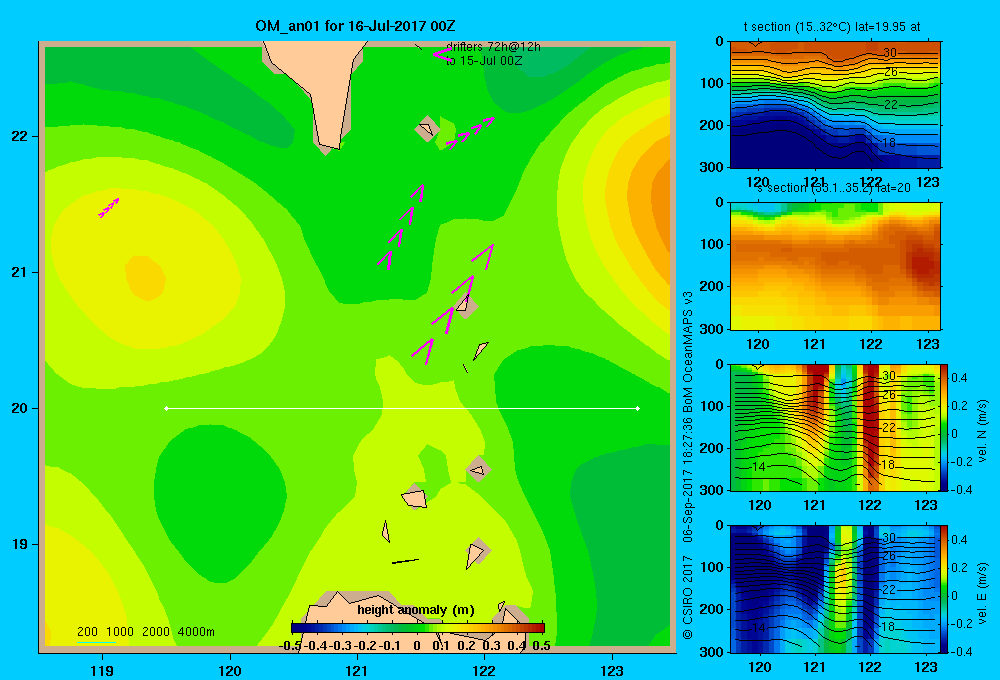This screenshot has height=680, width=1000.
Task: Open the eastward velocity section plot
Action: pyautogui.click(x=835, y=589)
